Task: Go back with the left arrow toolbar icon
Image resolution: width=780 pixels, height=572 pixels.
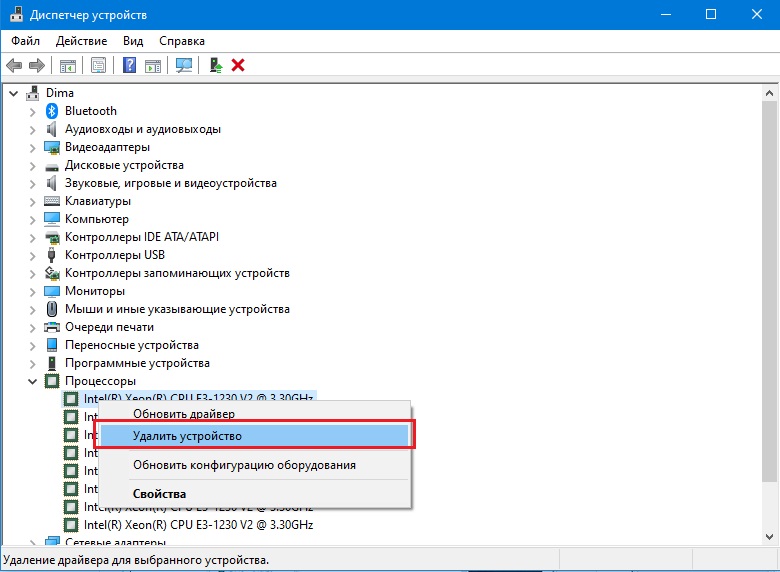Action: coord(14,65)
